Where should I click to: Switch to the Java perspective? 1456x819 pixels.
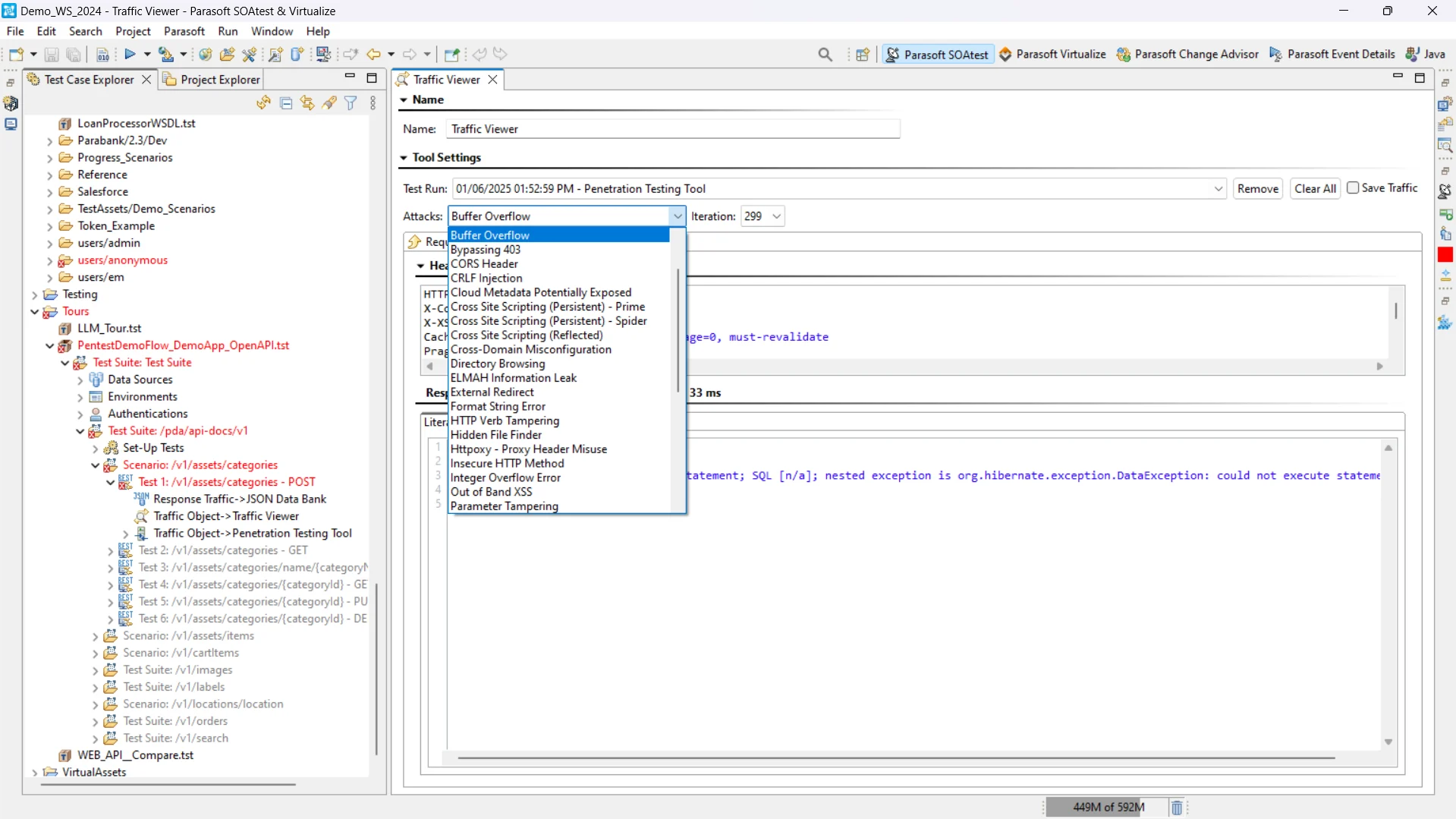click(1426, 55)
